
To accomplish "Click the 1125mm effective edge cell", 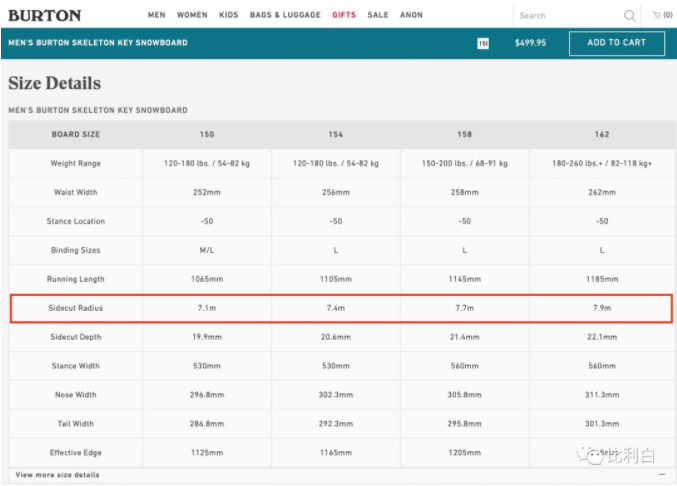I will pos(207,452).
